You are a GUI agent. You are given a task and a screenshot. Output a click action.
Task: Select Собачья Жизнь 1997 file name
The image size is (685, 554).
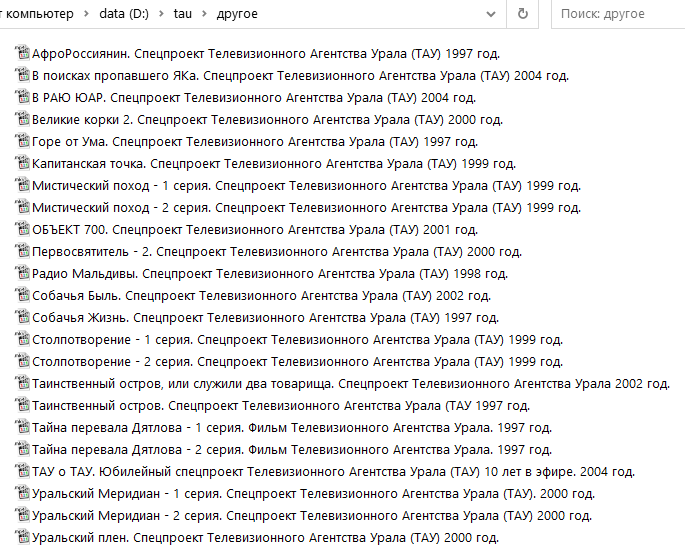pos(265,318)
